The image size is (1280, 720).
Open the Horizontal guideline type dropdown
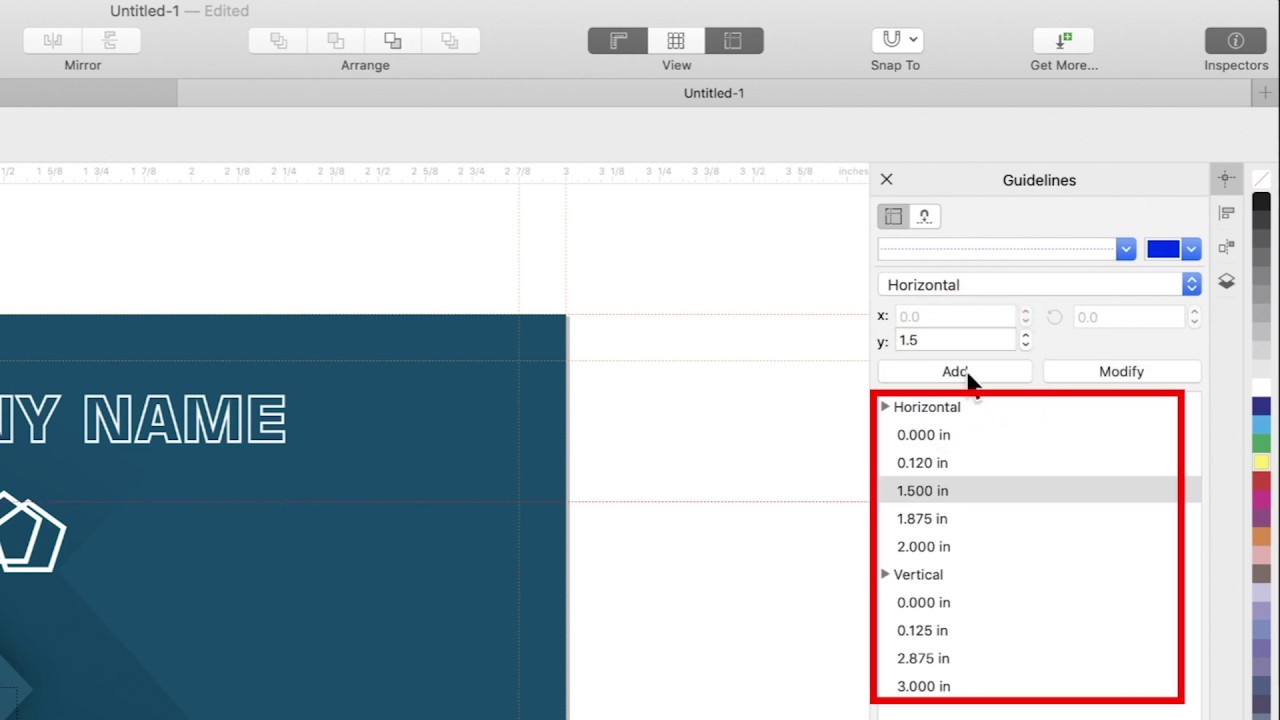coord(1039,285)
